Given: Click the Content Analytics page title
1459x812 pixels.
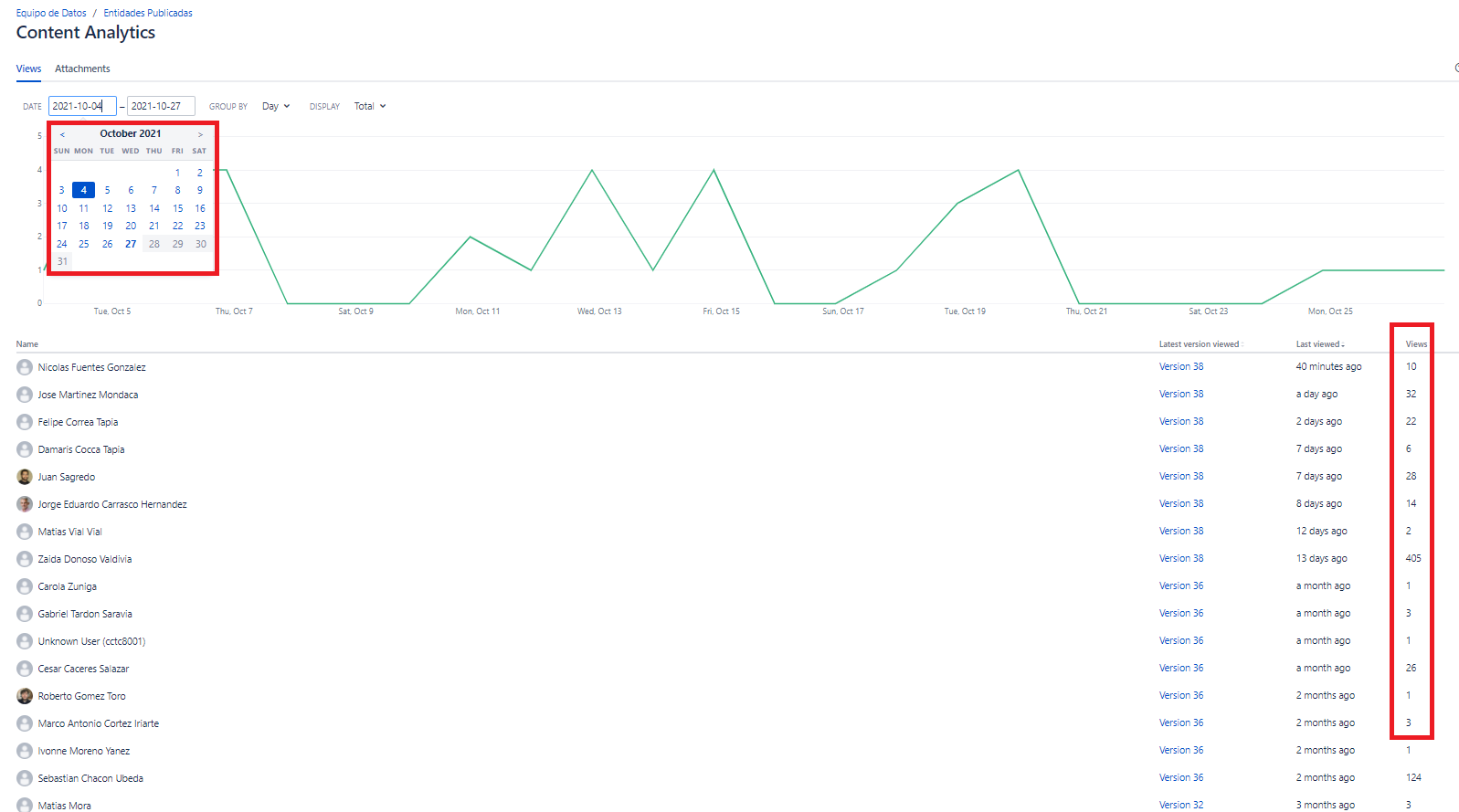Looking at the screenshot, I should coord(86,33).
